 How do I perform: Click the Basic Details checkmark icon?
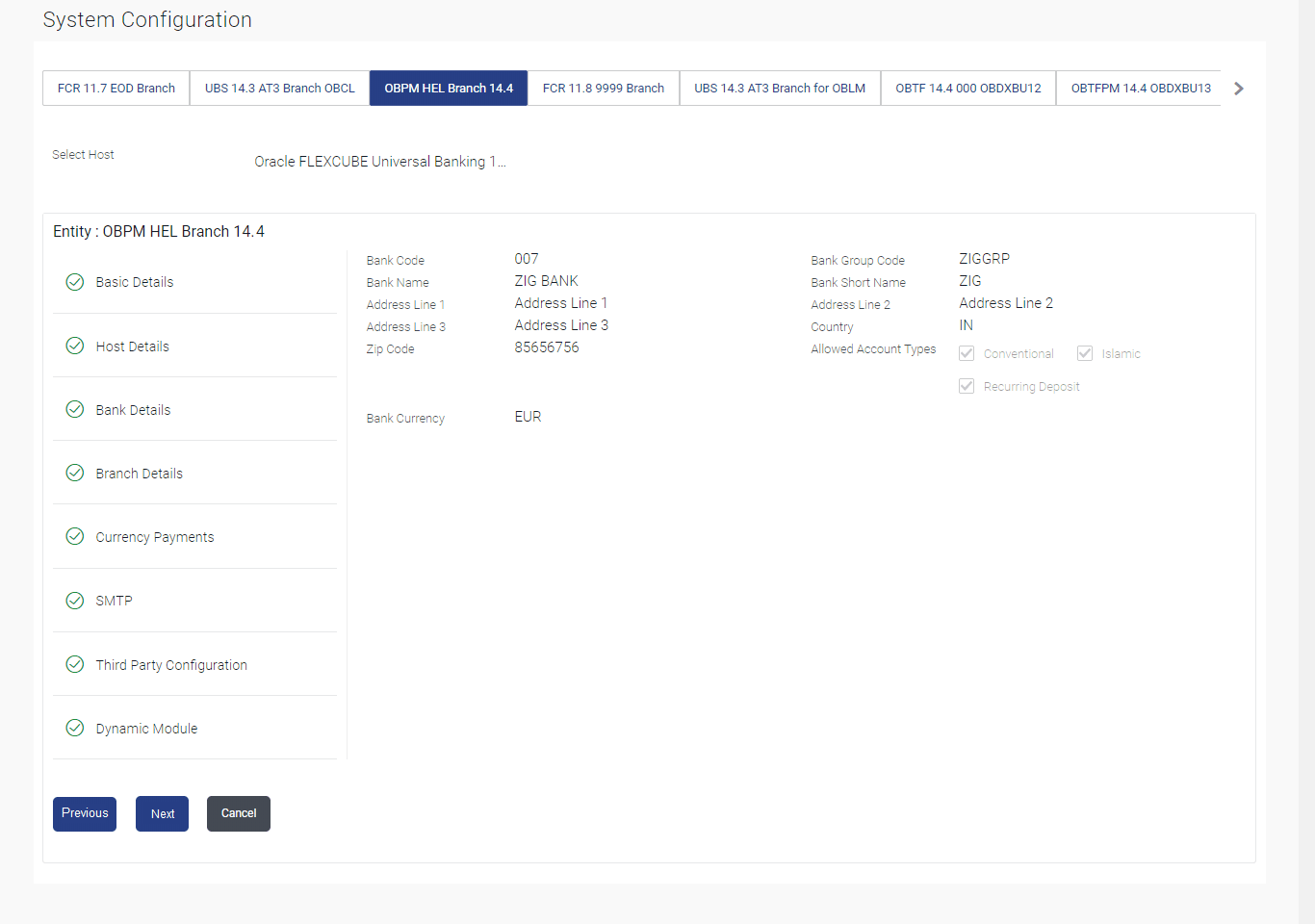coord(74,282)
